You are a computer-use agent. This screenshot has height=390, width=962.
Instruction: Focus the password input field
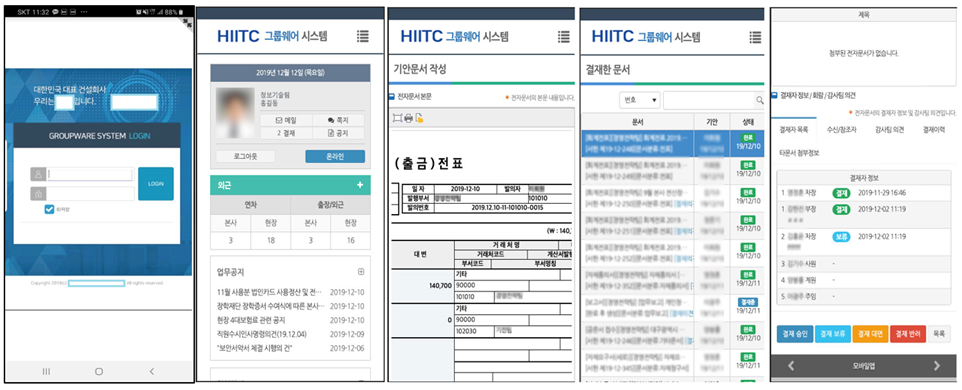(90, 194)
